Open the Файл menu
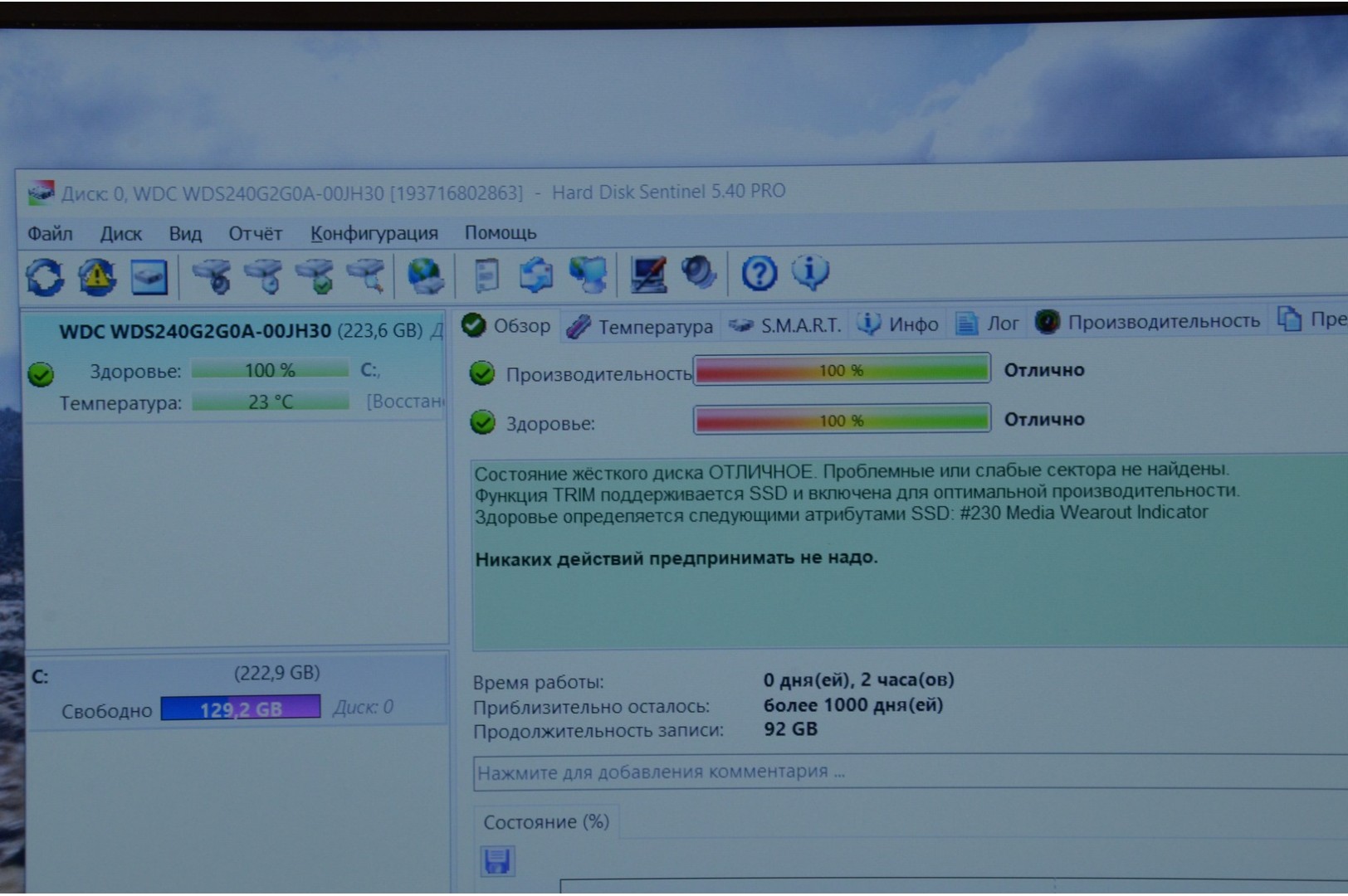Viewport: 1348px width, 896px height. tap(50, 234)
